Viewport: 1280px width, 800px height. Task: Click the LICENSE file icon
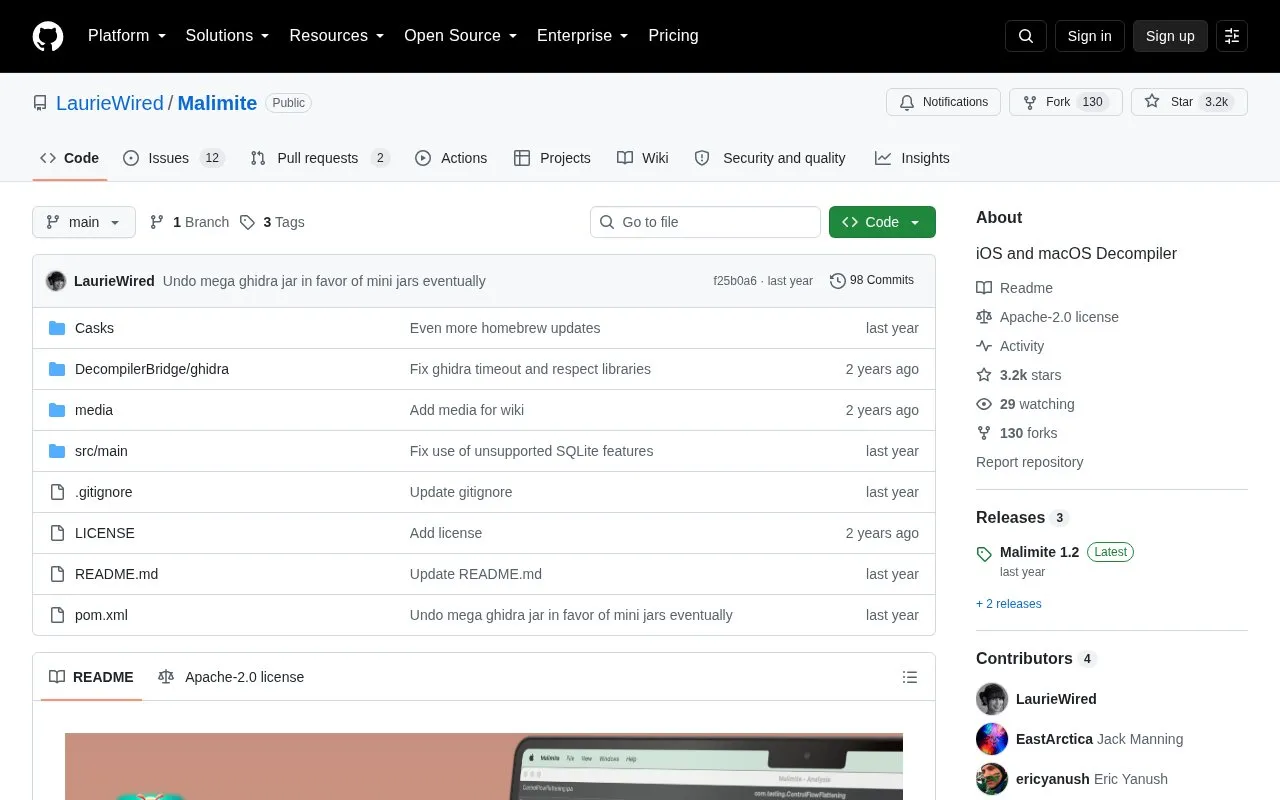[57, 533]
